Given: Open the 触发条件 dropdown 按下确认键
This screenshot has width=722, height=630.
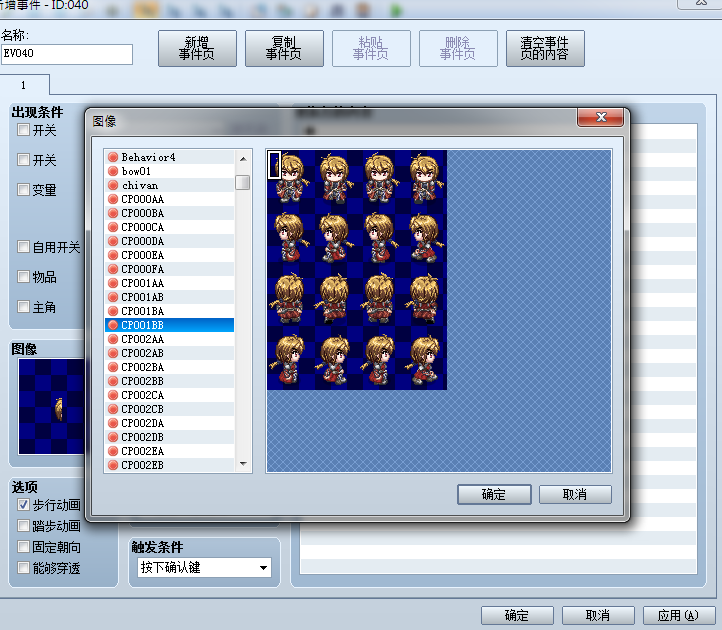Looking at the screenshot, I should (204, 567).
